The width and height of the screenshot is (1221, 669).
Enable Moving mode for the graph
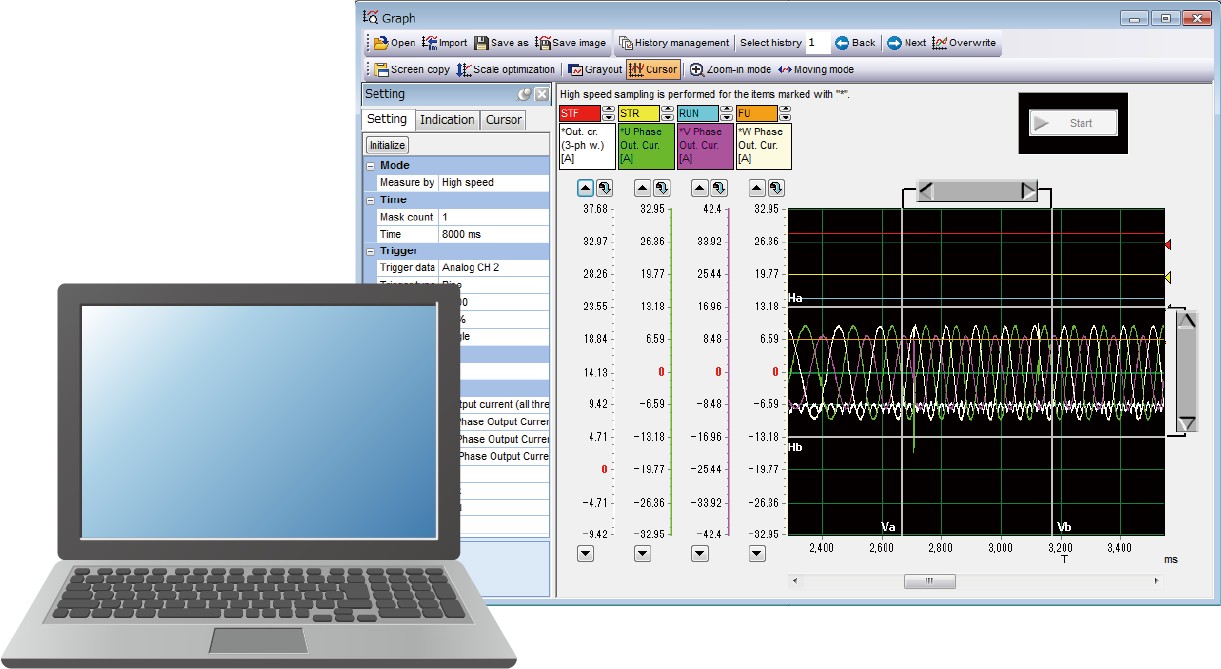(815, 70)
